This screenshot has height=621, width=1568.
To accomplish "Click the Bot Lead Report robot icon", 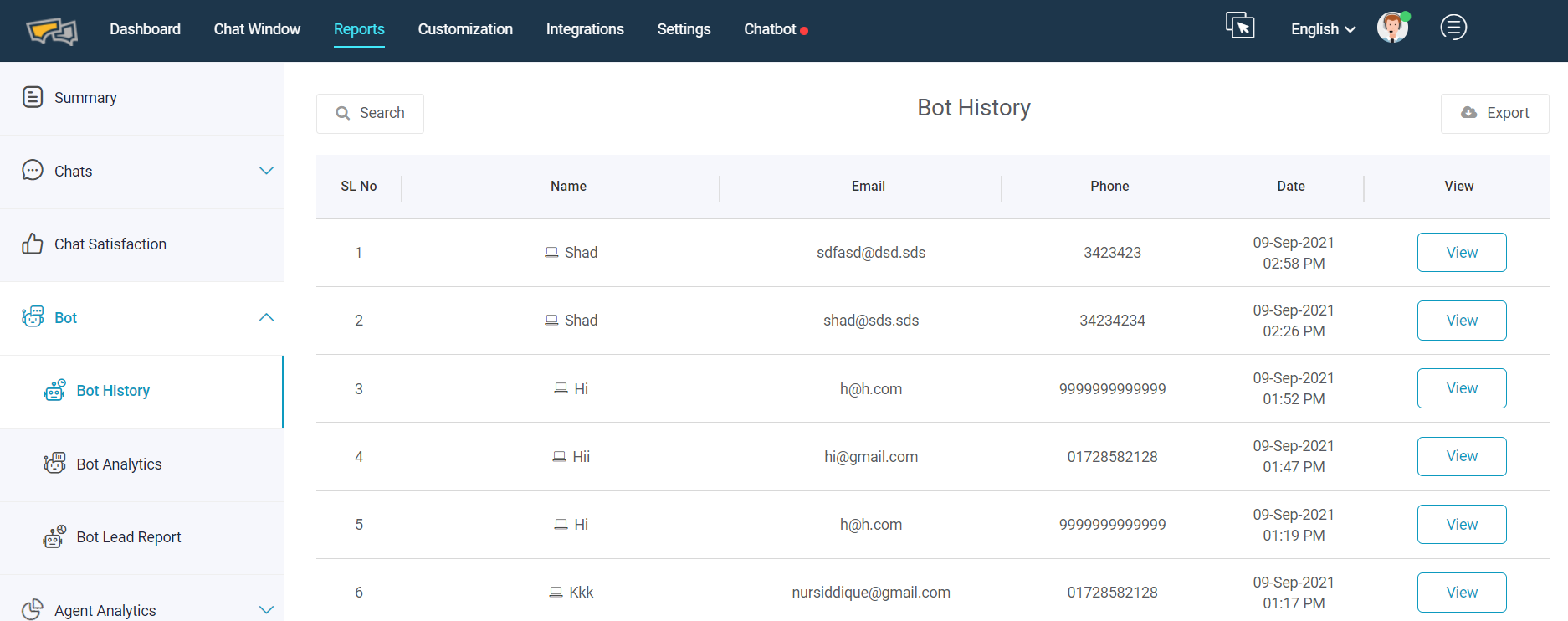I will [x=55, y=536].
